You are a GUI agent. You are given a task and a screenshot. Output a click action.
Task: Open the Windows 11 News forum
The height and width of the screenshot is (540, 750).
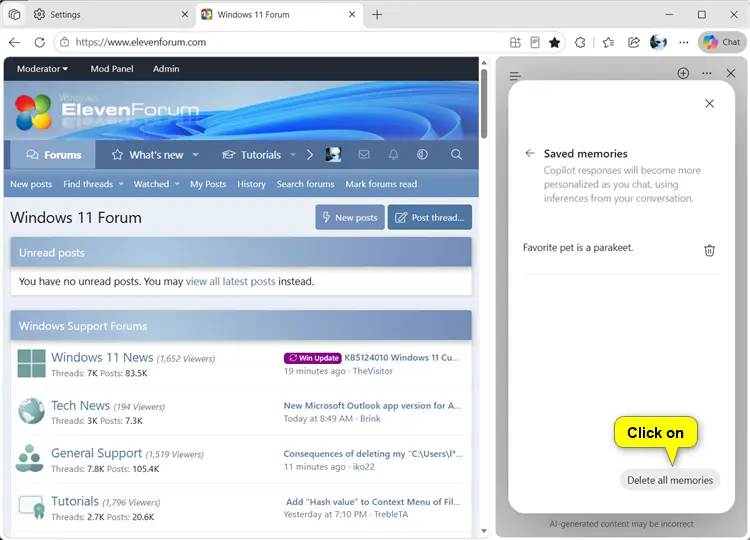102,357
